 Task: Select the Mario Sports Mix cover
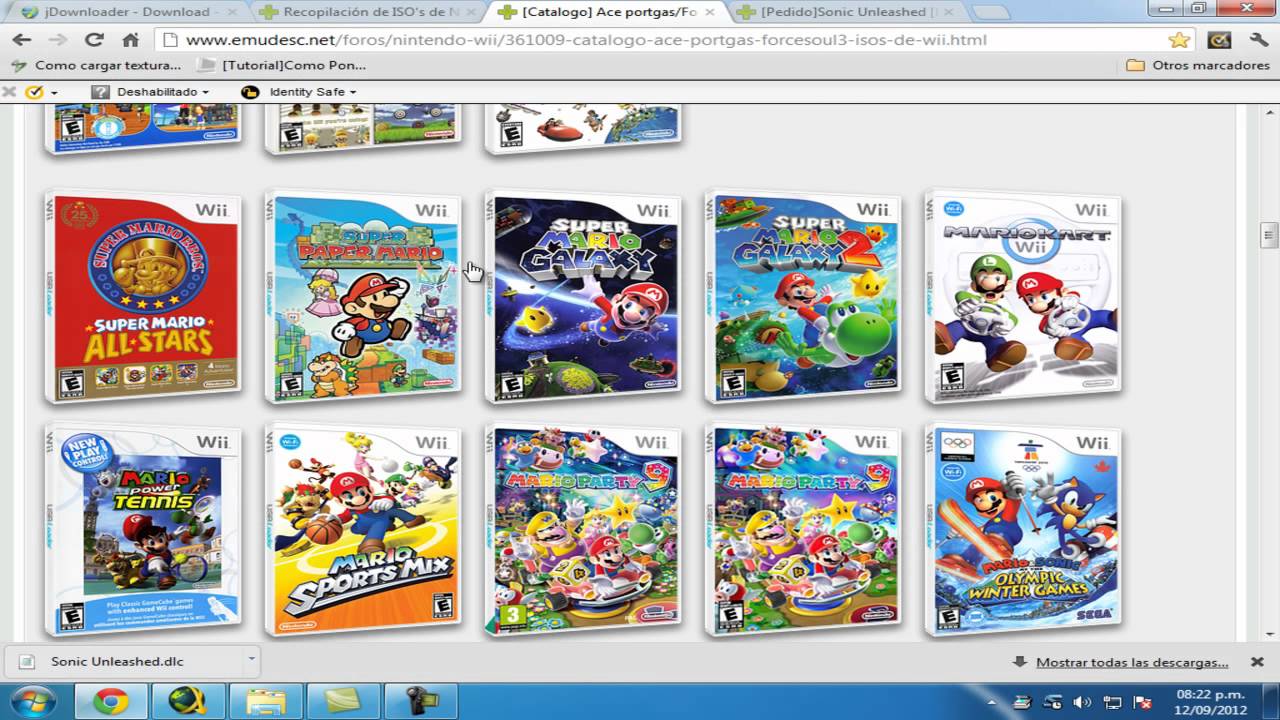click(363, 530)
